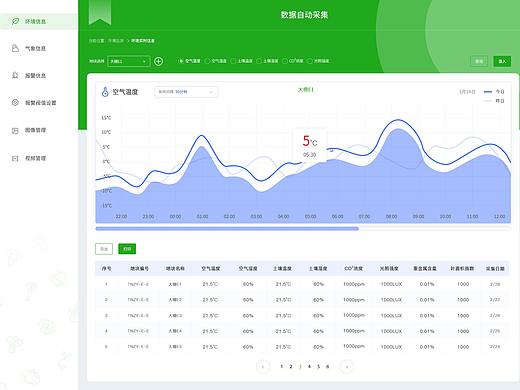Click the 地块名称 column header
The height and width of the screenshot is (390, 520).
(x=175, y=268)
